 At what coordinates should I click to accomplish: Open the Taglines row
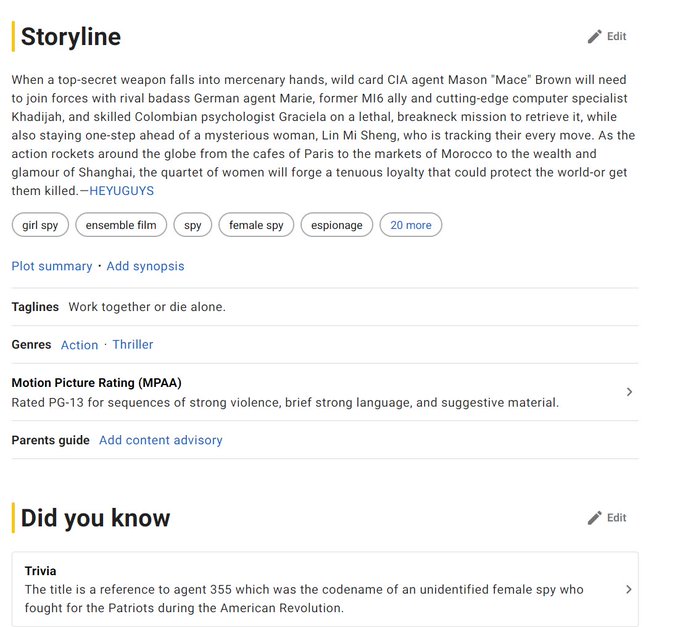325,307
